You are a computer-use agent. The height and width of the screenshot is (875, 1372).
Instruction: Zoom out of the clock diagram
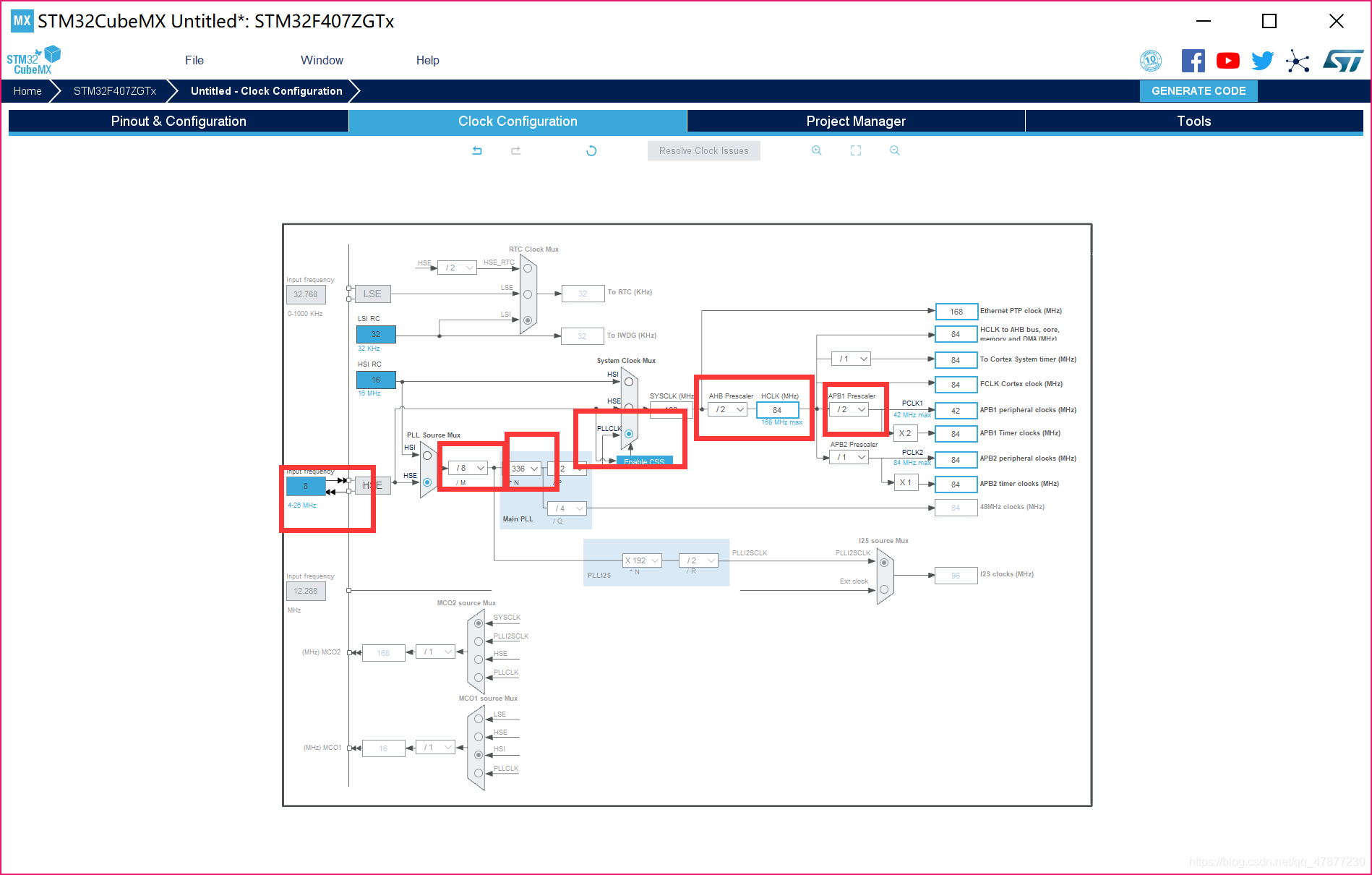point(895,150)
